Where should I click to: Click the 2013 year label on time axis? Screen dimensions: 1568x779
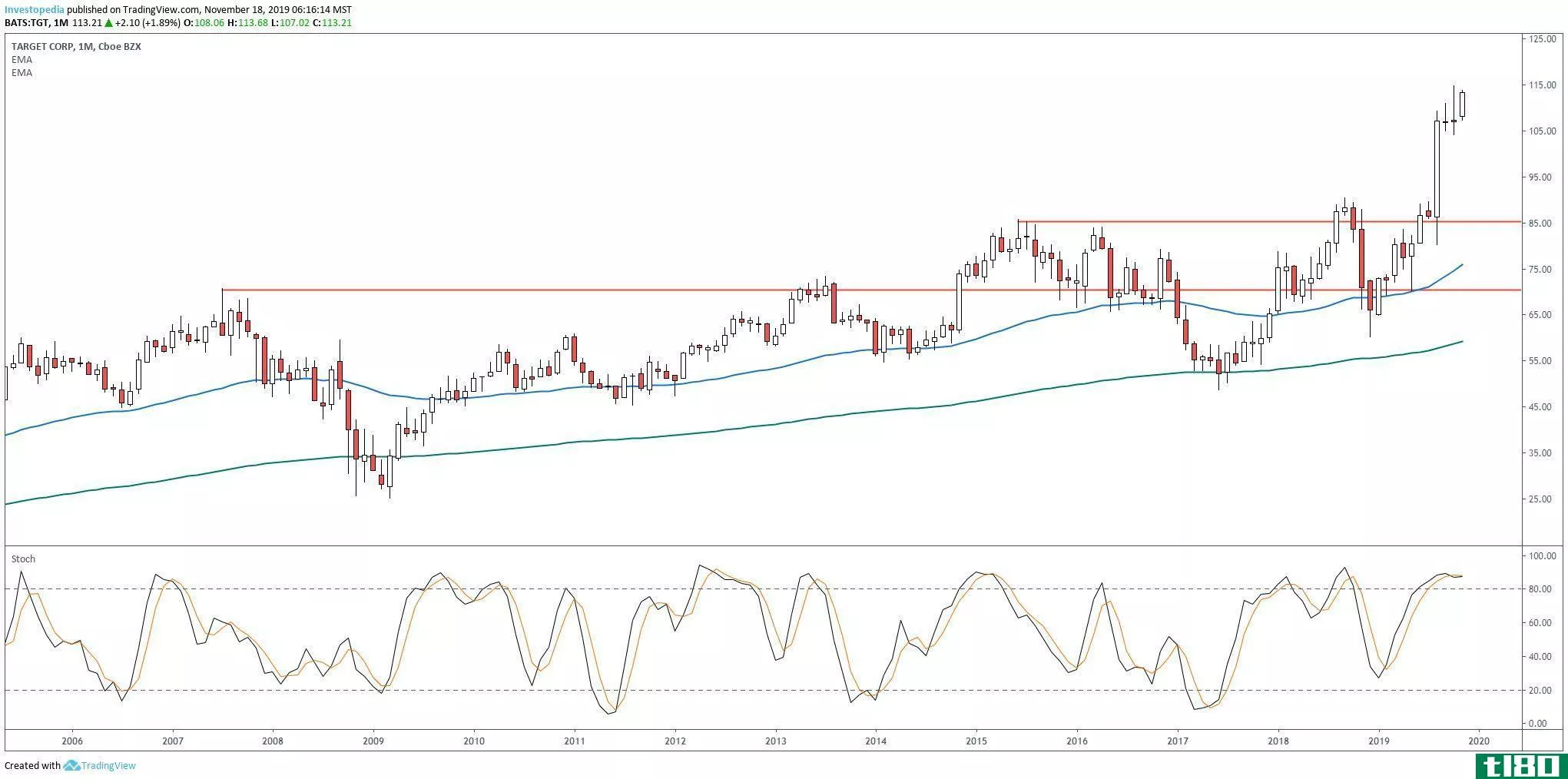(x=776, y=741)
